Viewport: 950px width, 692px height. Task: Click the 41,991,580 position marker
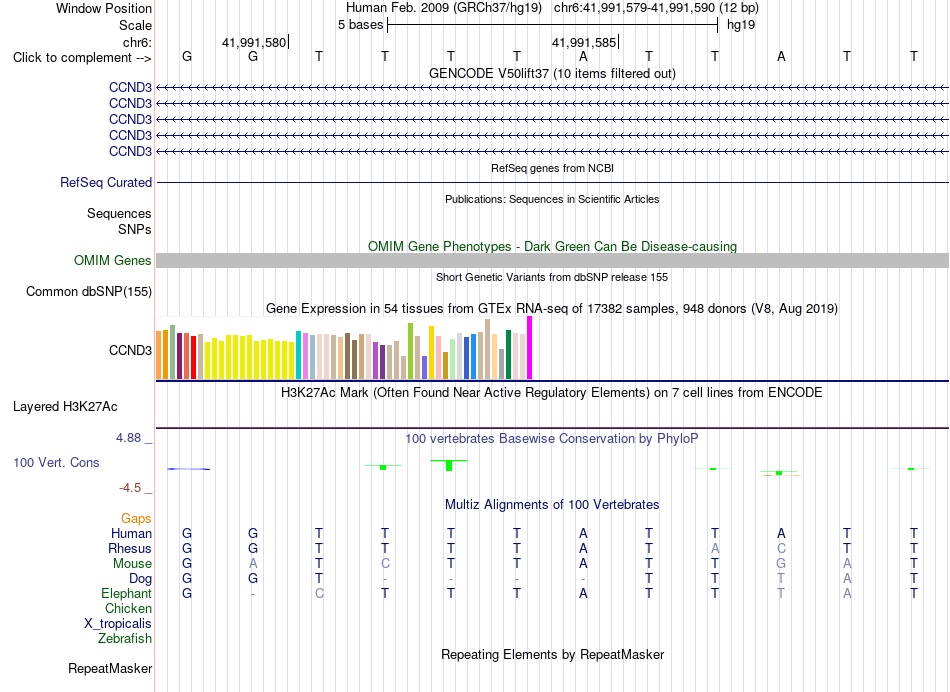(x=254, y=42)
